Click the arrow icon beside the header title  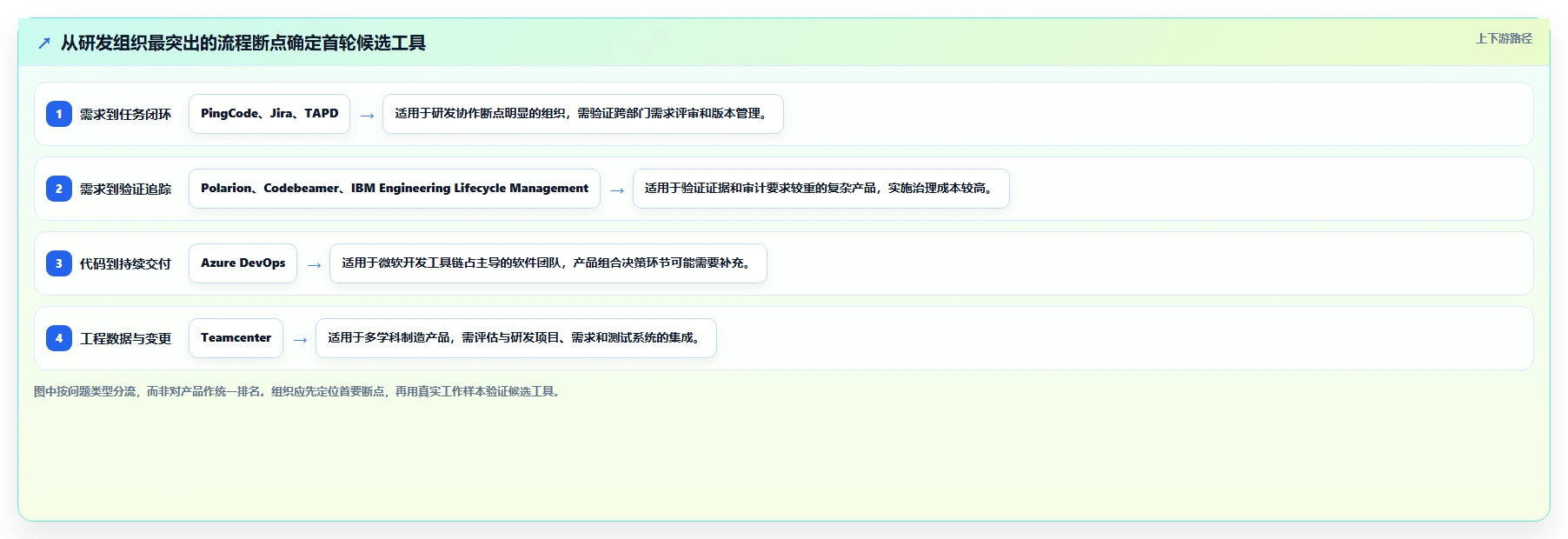[44, 43]
